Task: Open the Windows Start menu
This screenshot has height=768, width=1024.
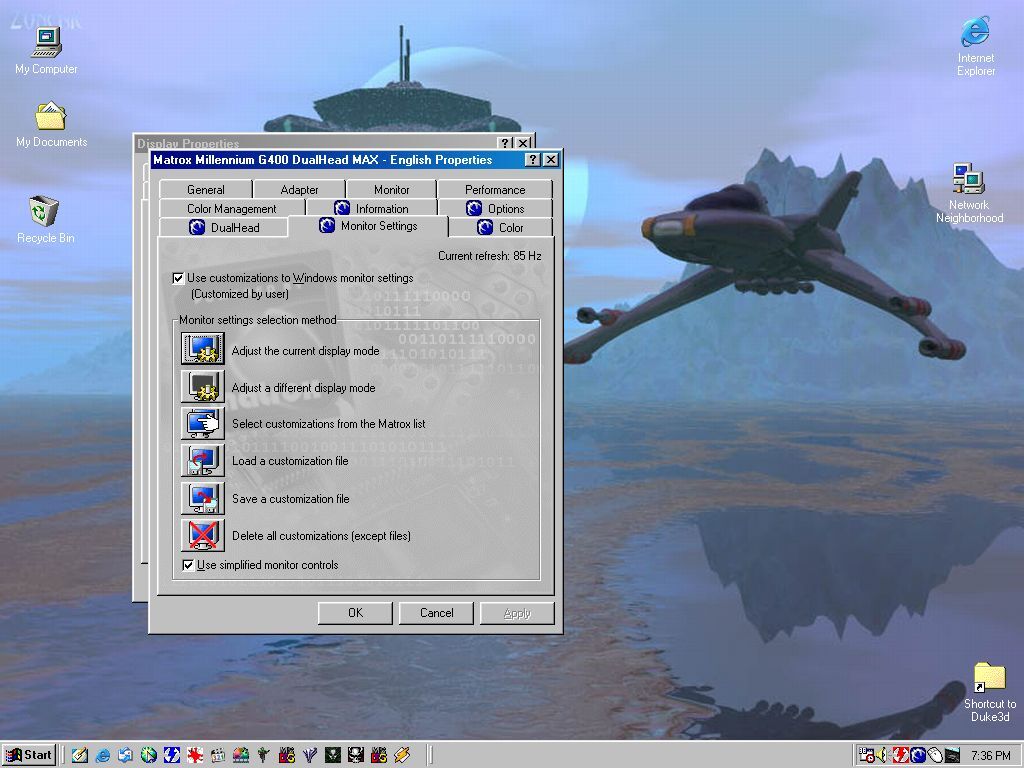Action: pyautogui.click(x=28, y=755)
